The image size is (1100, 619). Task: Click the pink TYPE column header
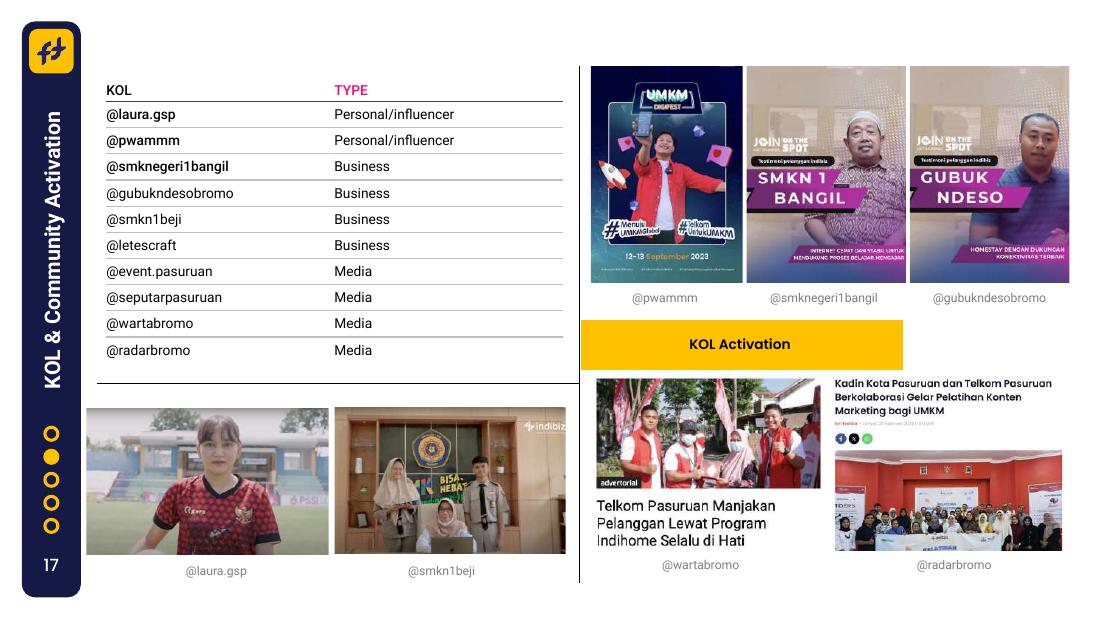351,90
